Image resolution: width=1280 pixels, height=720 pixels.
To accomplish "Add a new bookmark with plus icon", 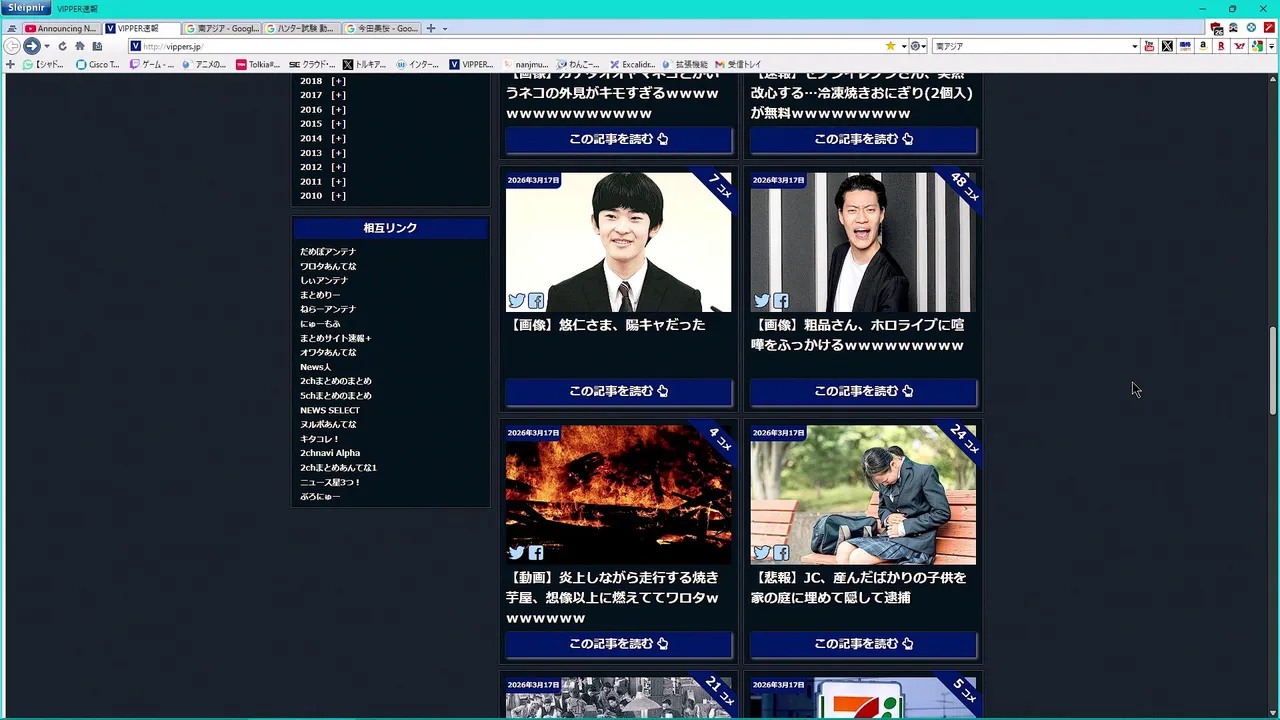I will [x=10, y=64].
